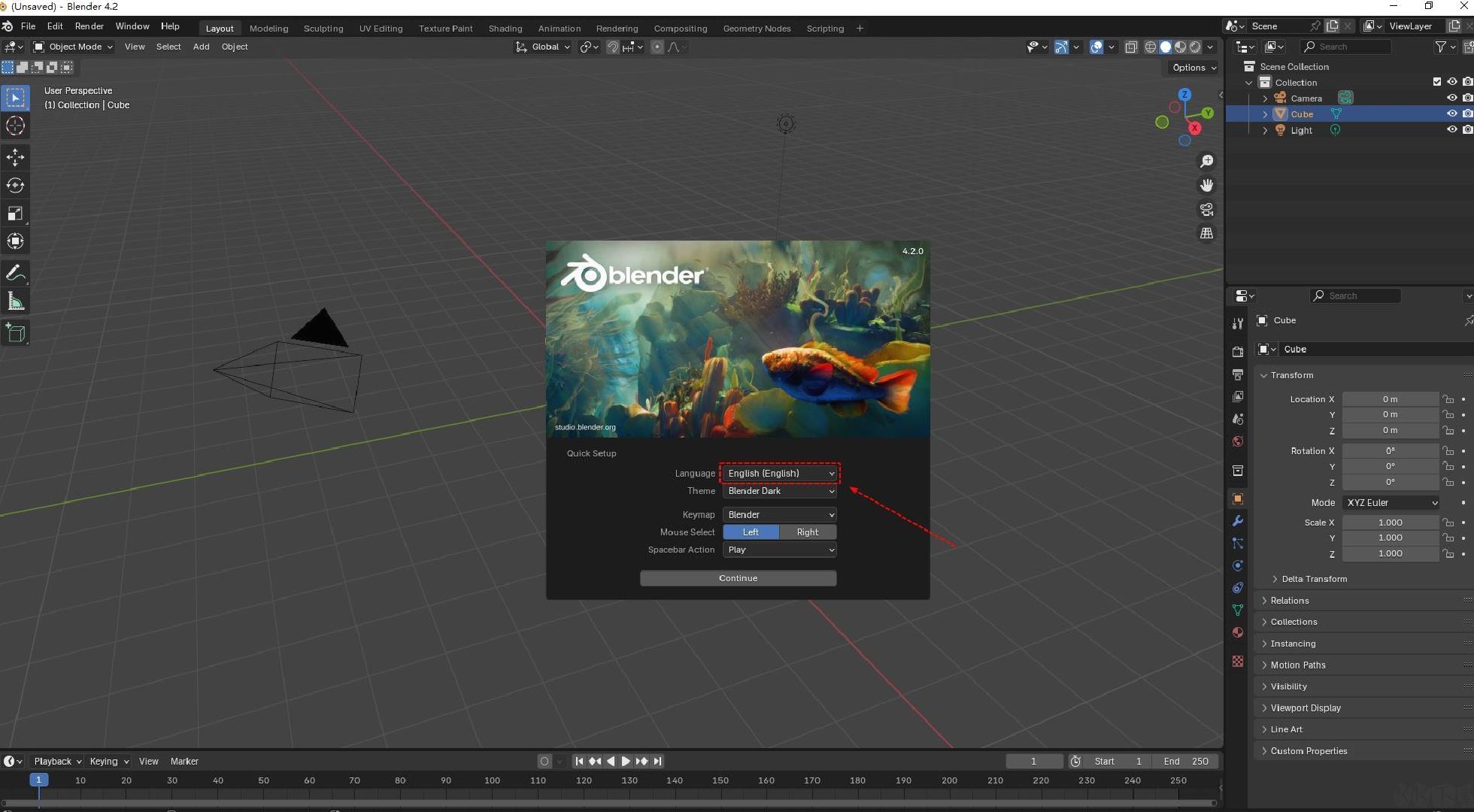Open the Spacebar Action dropdown

coord(780,550)
